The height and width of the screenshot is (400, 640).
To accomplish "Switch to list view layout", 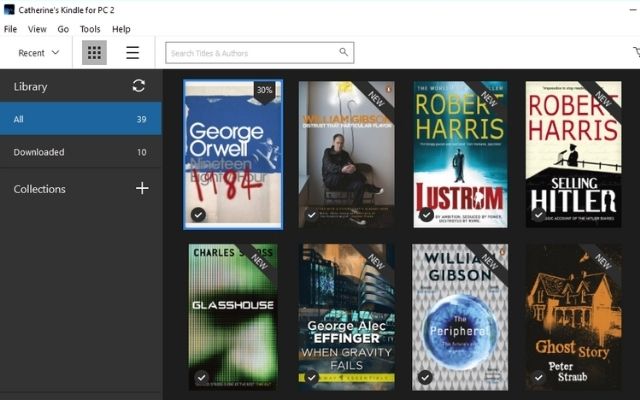I will [132, 53].
